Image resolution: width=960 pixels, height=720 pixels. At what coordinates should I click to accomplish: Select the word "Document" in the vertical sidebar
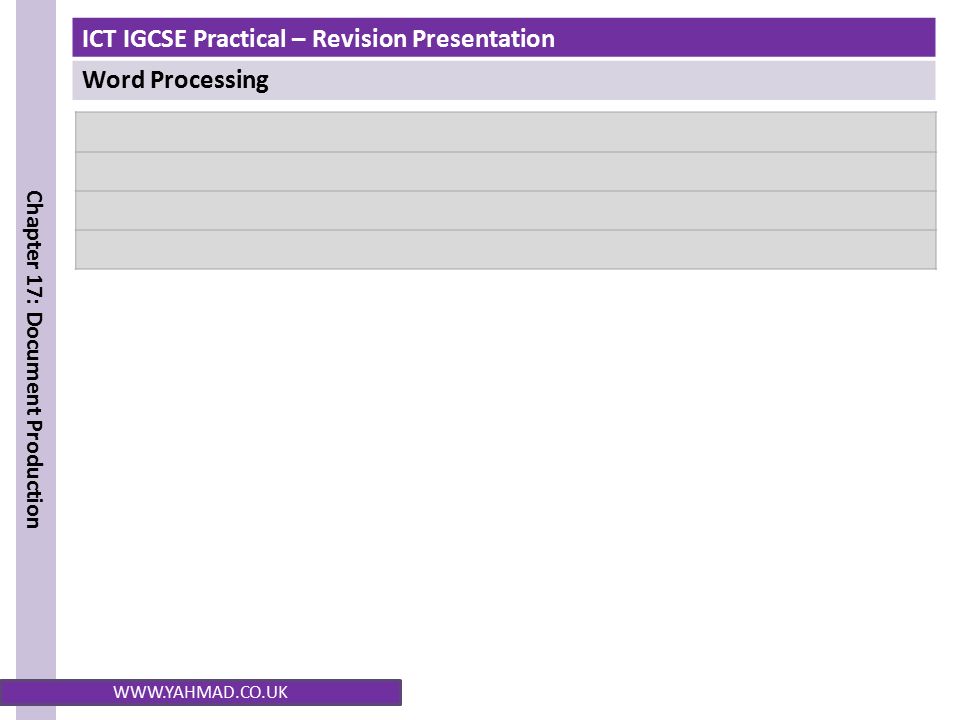pos(34,364)
